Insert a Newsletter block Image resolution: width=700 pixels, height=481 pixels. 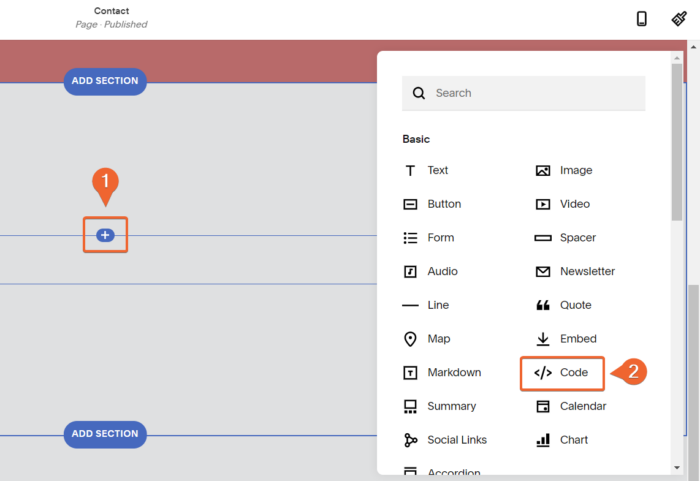click(x=574, y=272)
